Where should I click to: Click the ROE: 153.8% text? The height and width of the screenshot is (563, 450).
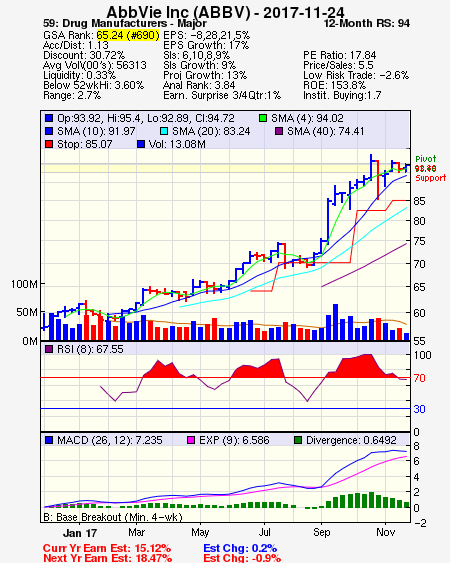click(x=334, y=85)
